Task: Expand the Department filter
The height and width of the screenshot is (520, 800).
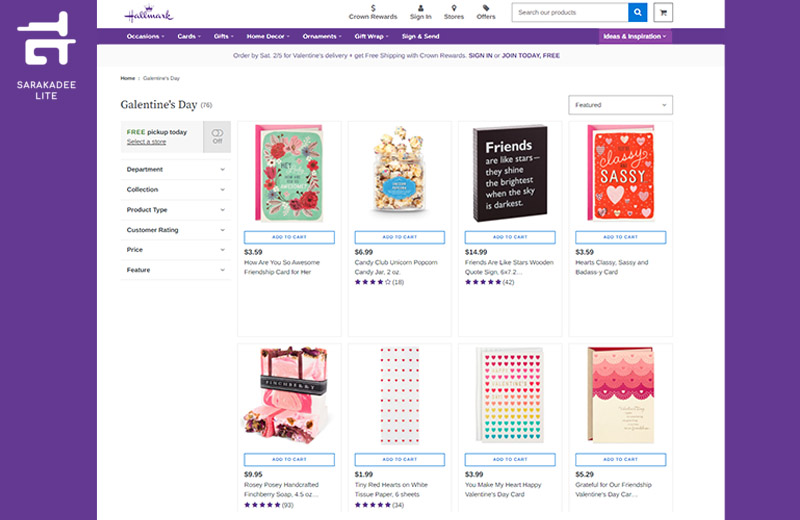Action: pos(176,169)
